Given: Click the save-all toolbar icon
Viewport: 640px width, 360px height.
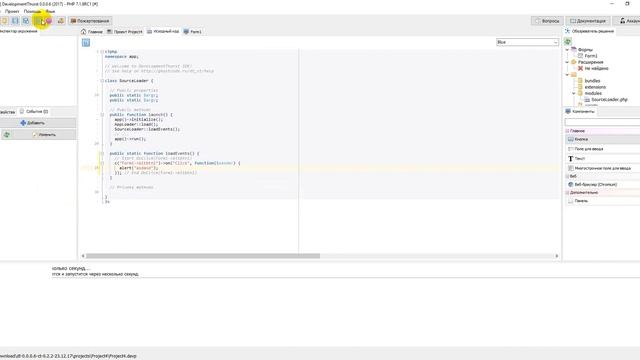Looking at the screenshot, I should tap(26, 20).
